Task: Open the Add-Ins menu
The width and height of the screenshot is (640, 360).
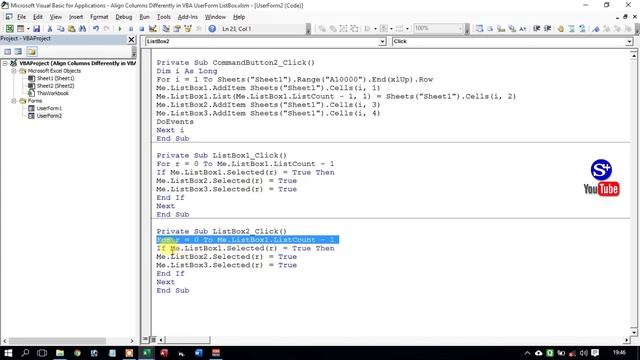Action: [188, 17]
